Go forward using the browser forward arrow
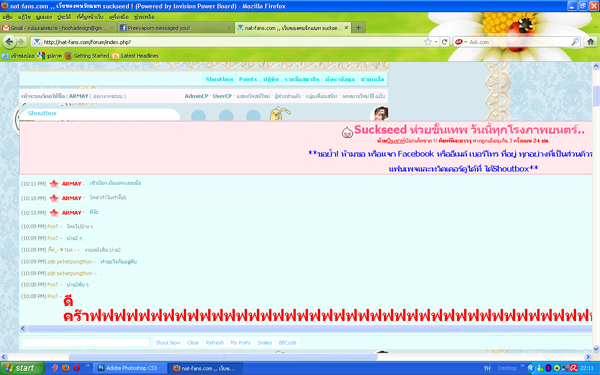600x375 pixels. (x=21, y=42)
